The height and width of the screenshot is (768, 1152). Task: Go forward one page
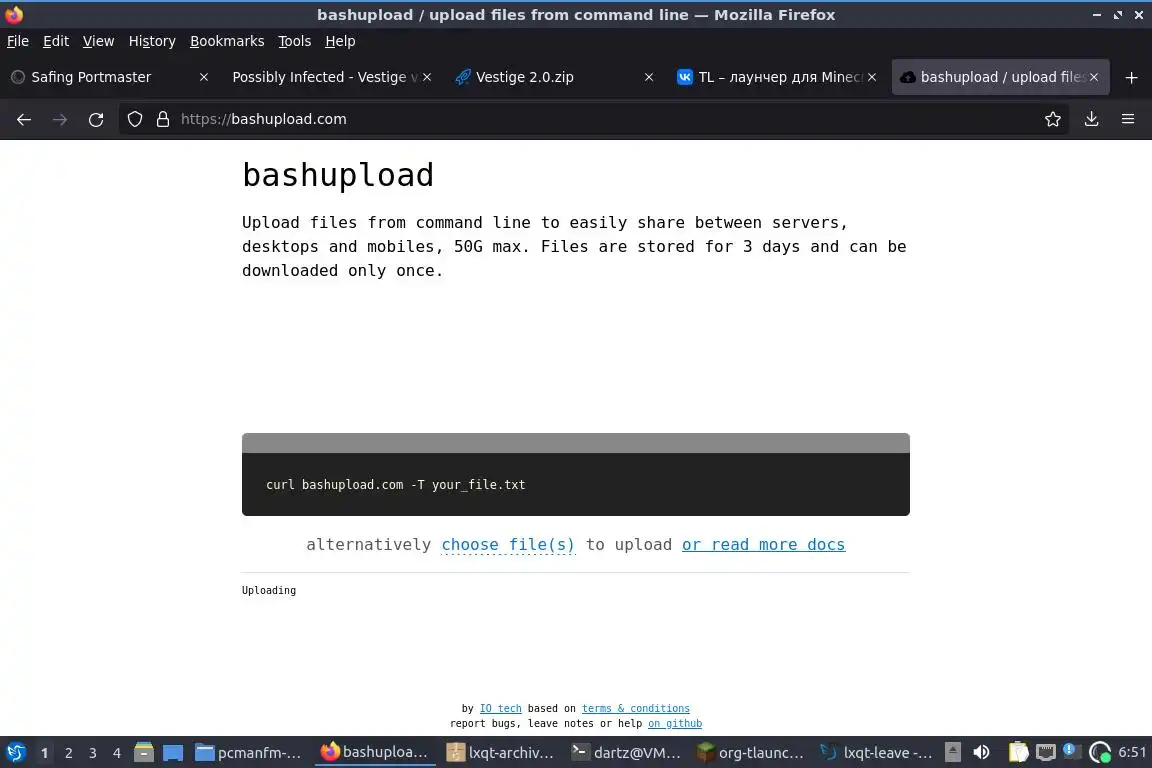pos(60,119)
